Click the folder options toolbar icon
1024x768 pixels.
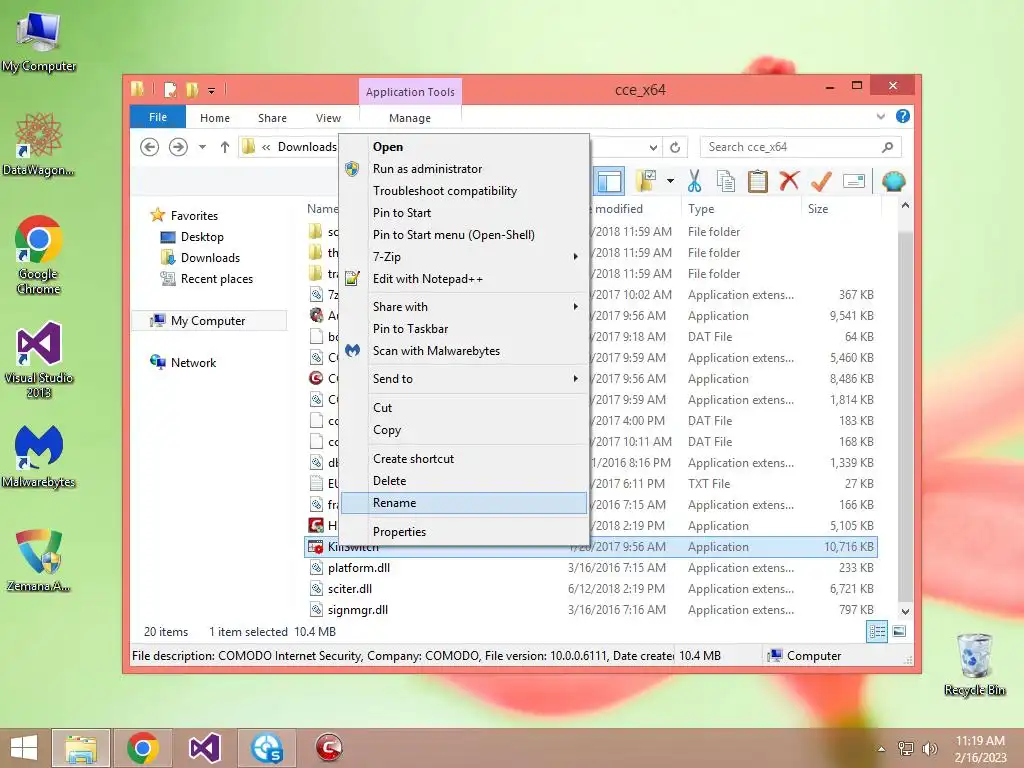tap(647, 182)
